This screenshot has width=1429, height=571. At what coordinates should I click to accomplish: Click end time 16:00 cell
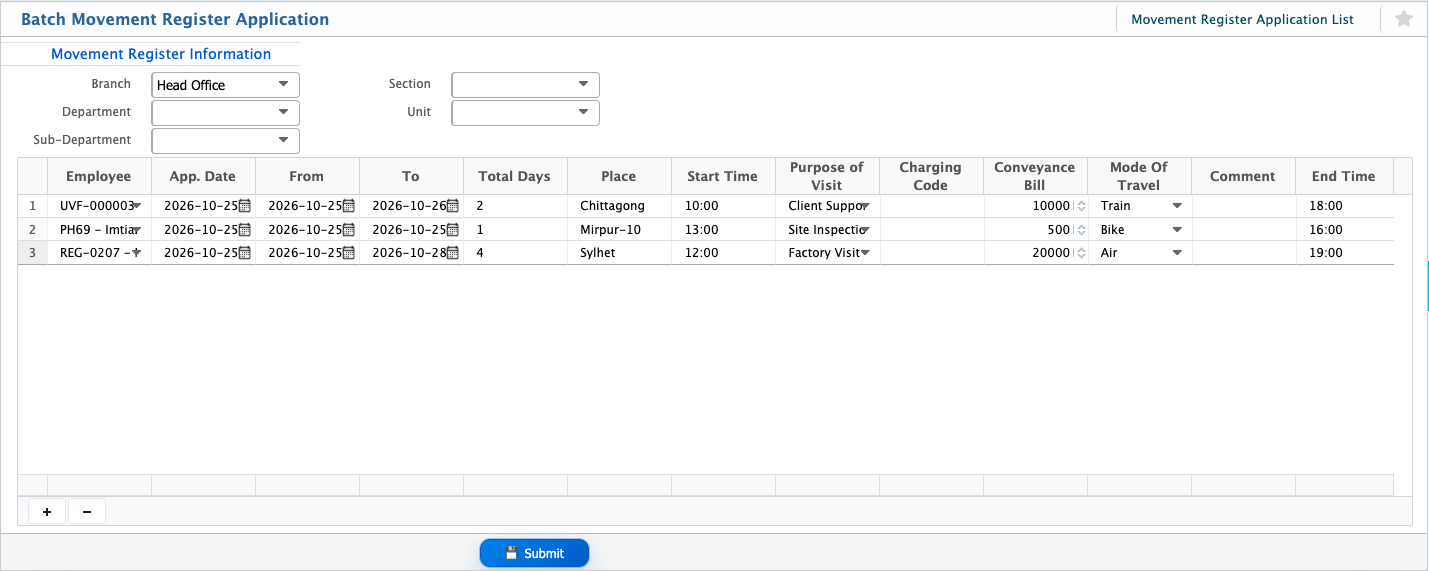1344,229
